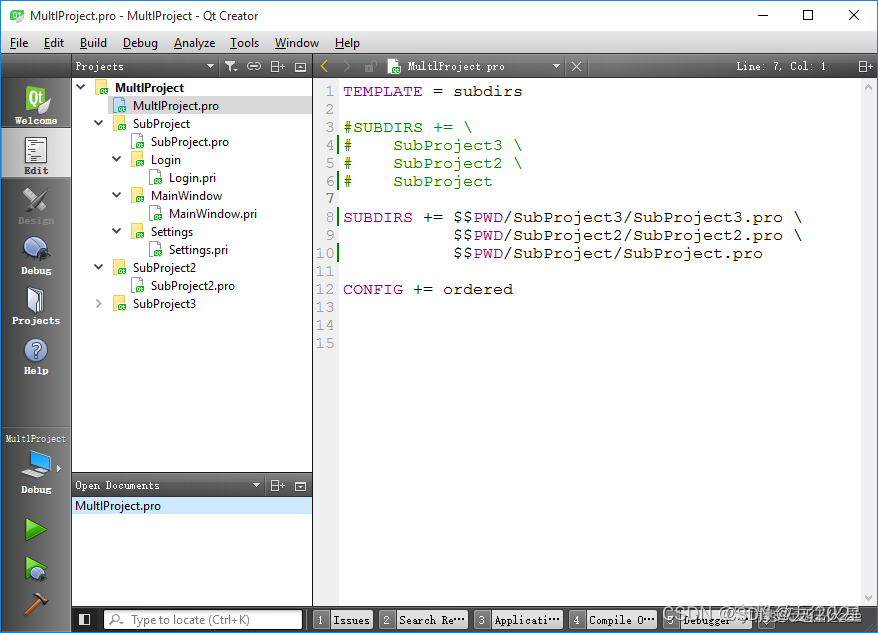This screenshot has height=633, width=878.
Task: Toggle file read-only lock icon
Action: 370,67
